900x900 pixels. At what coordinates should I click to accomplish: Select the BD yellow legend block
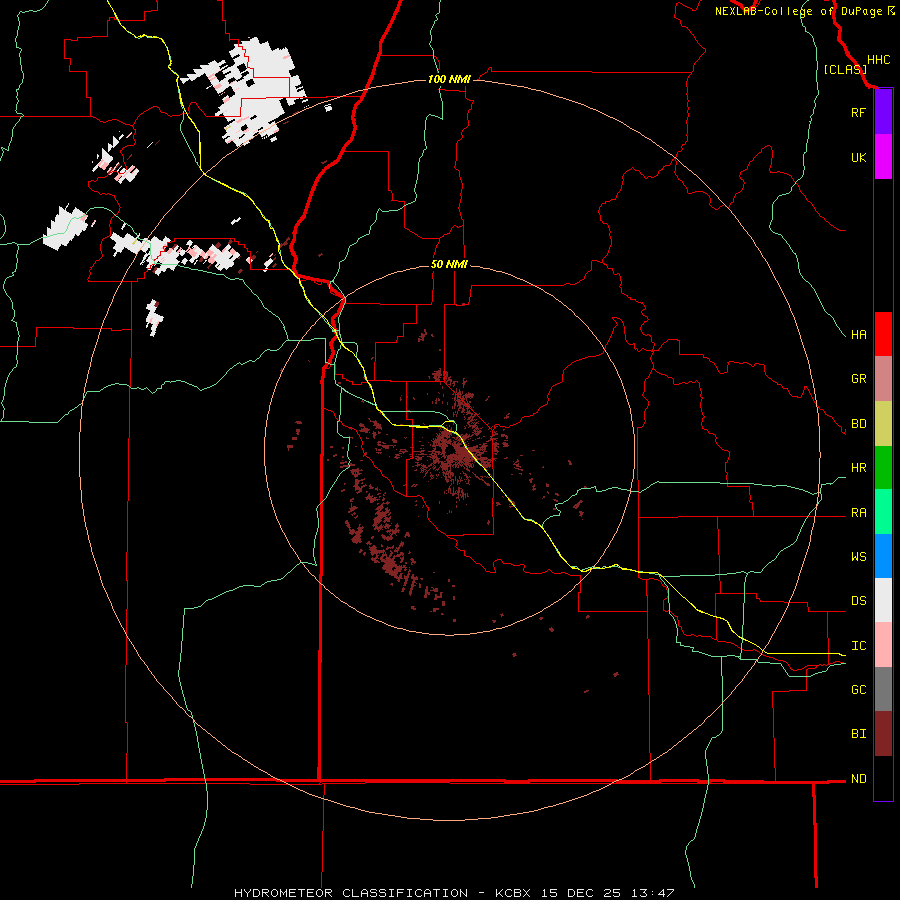click(883, 424)
